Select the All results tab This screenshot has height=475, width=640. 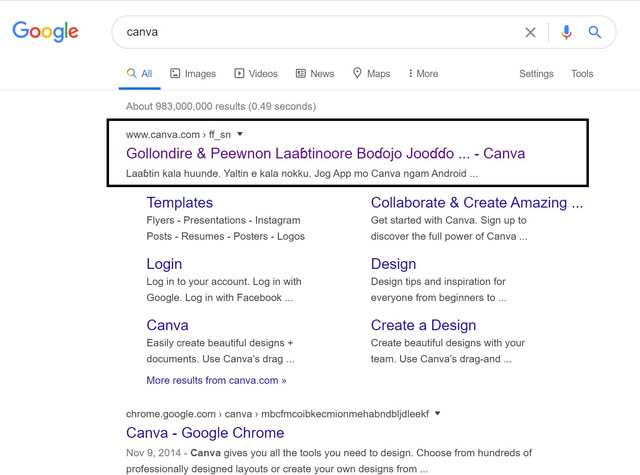point(140,74)
